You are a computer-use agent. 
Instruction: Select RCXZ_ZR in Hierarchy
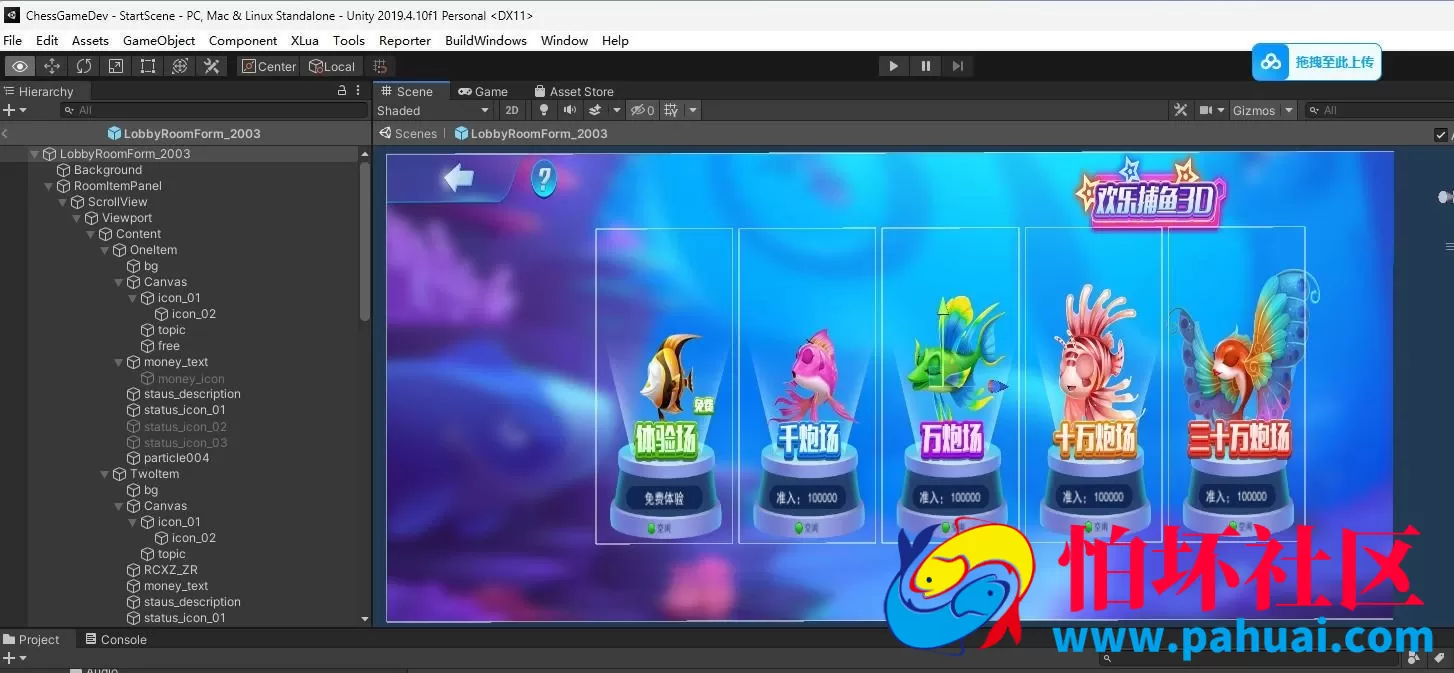pyautogui.click(x=171, y=570)
